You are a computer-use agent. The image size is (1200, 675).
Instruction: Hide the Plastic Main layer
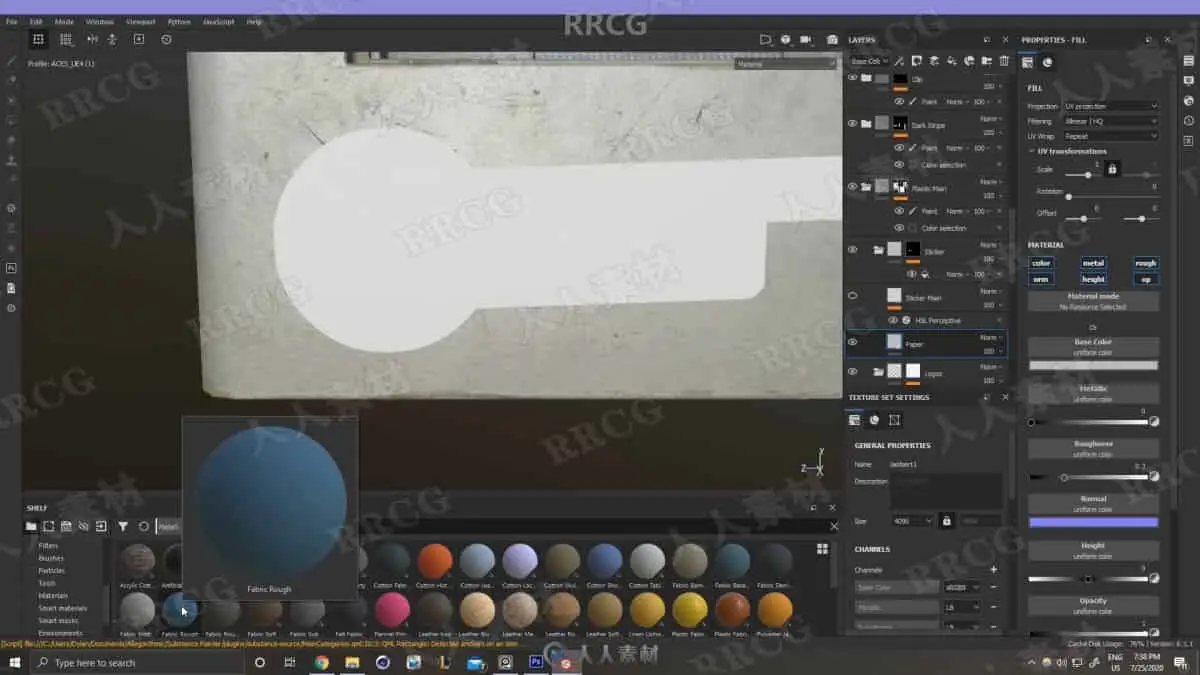853,186
